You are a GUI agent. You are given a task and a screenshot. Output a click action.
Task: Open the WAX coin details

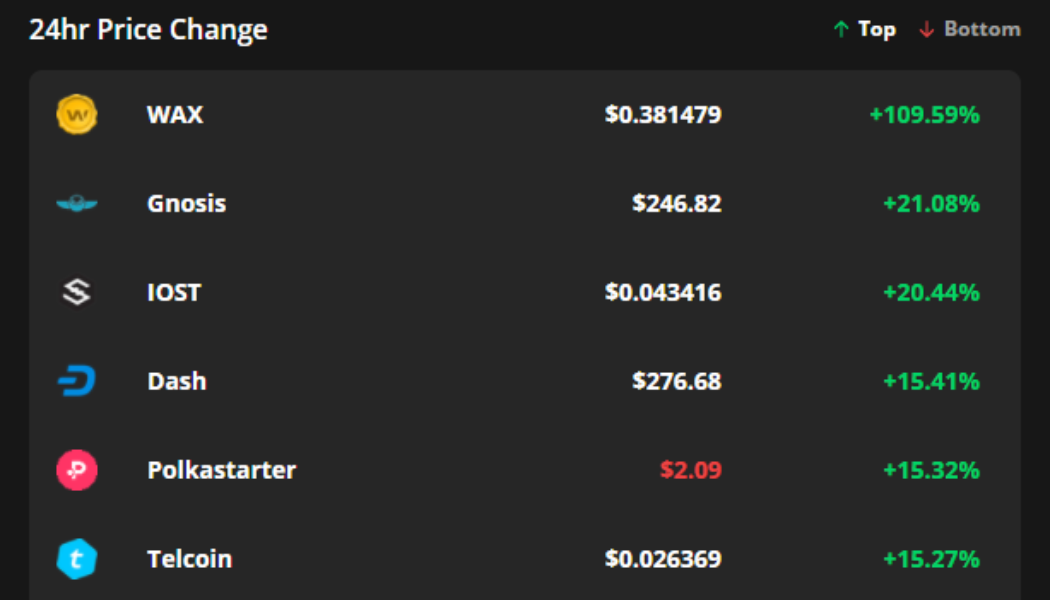coord(174,115)
